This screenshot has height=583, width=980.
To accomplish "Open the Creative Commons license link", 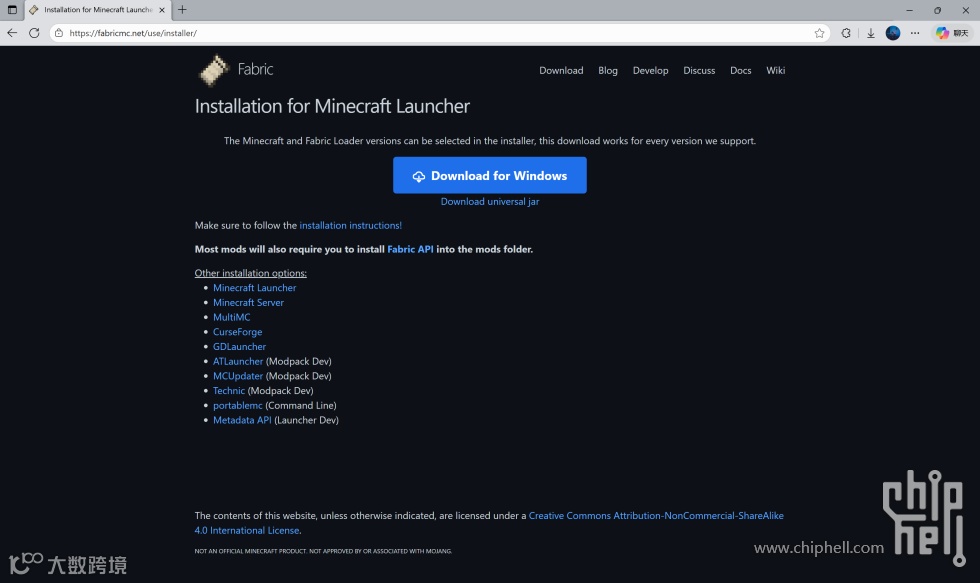I will point(656,516).
